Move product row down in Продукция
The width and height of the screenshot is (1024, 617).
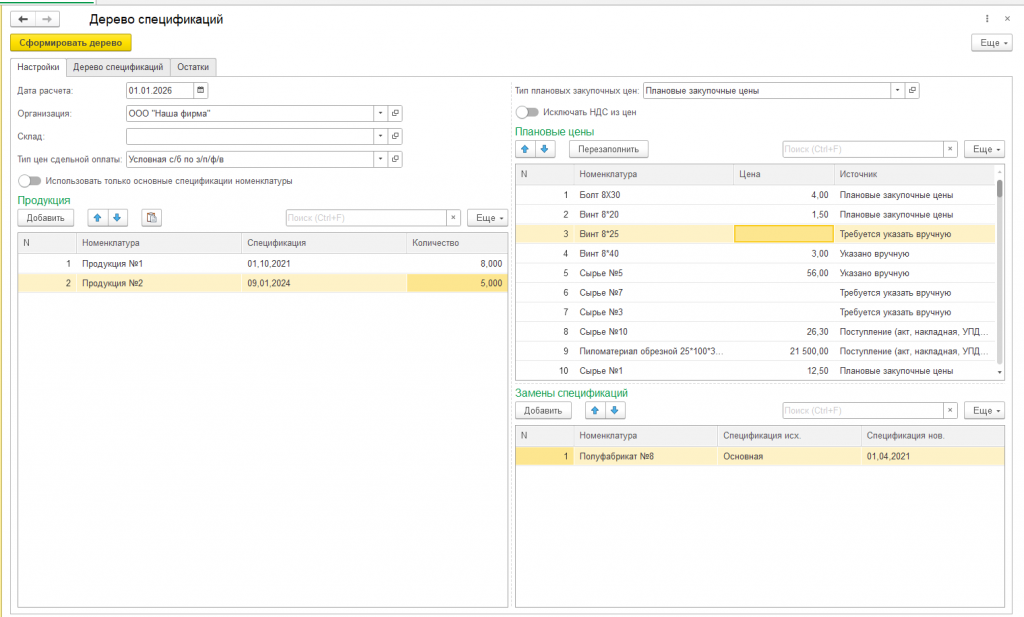tap(117, 218)
